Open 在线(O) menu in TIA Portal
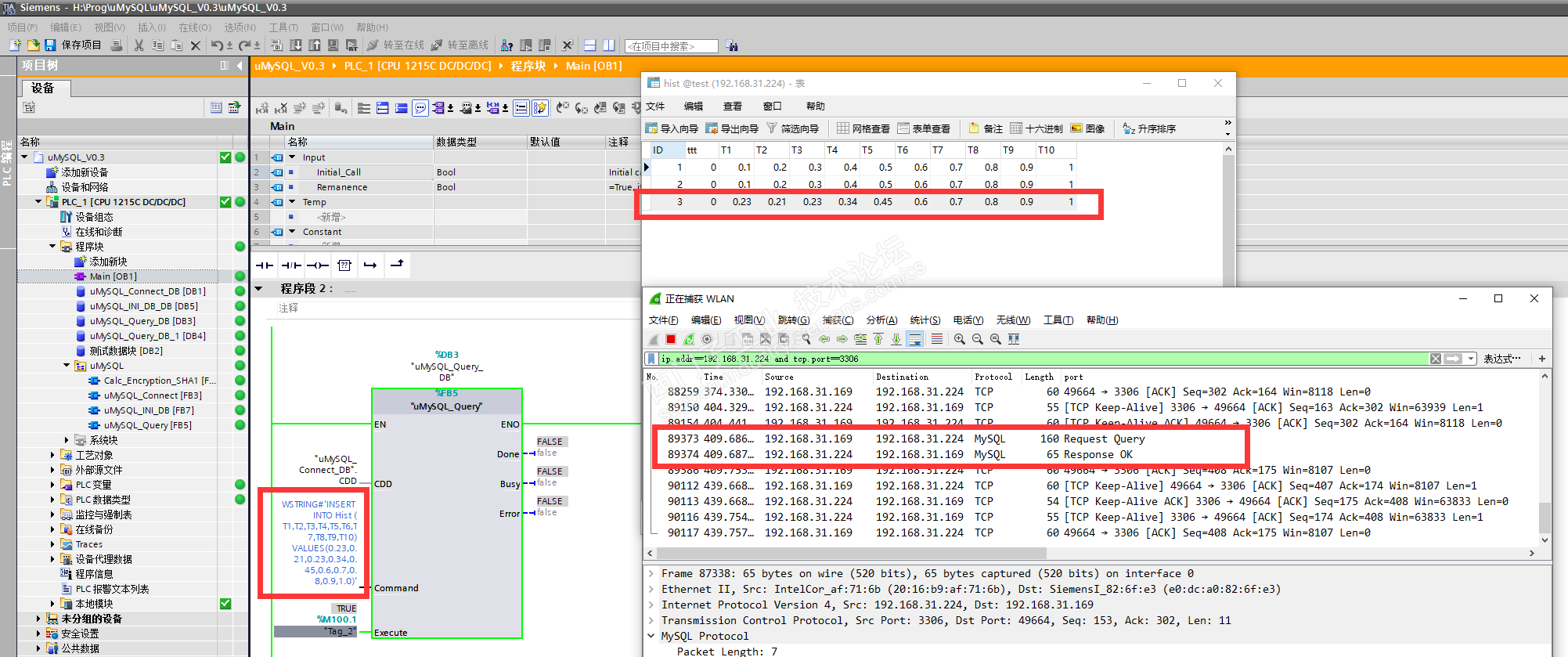This screenshot has width=1568, height=657. coord(195,27)
